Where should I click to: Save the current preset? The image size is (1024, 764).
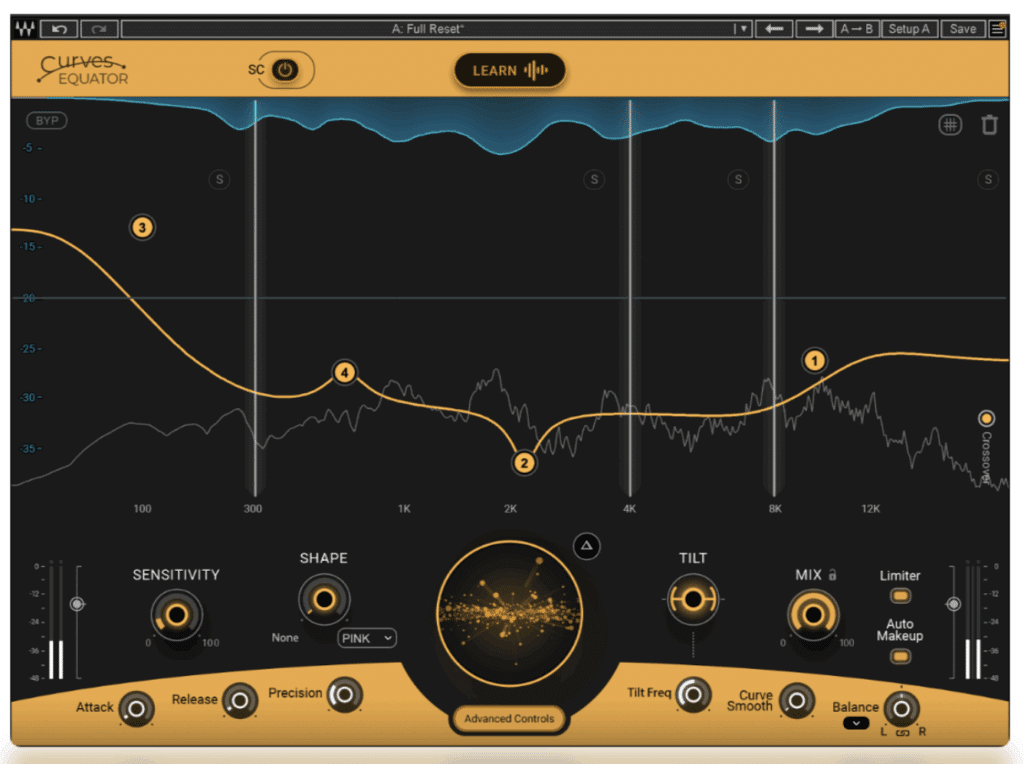pyautogui.click(x=963, y=29)
